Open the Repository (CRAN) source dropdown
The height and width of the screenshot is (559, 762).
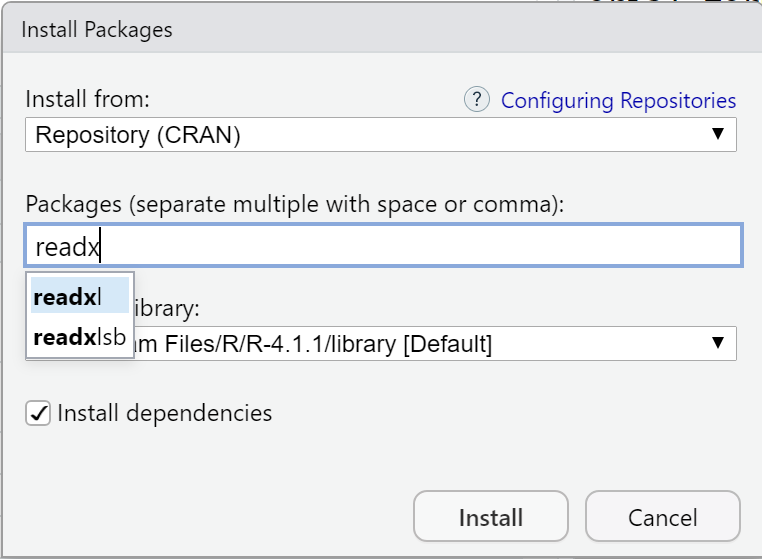380,135
